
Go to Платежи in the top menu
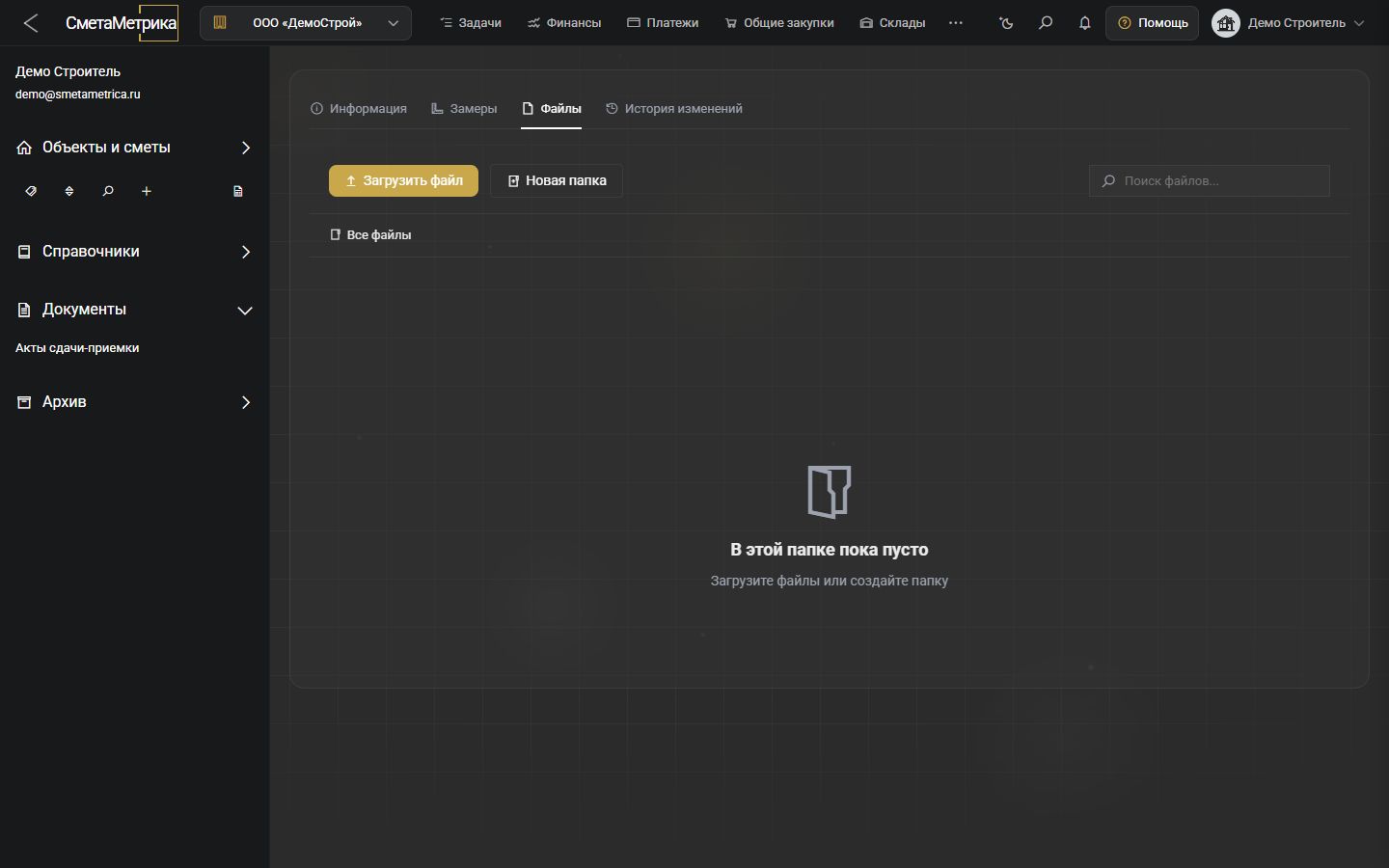point(663,23)
